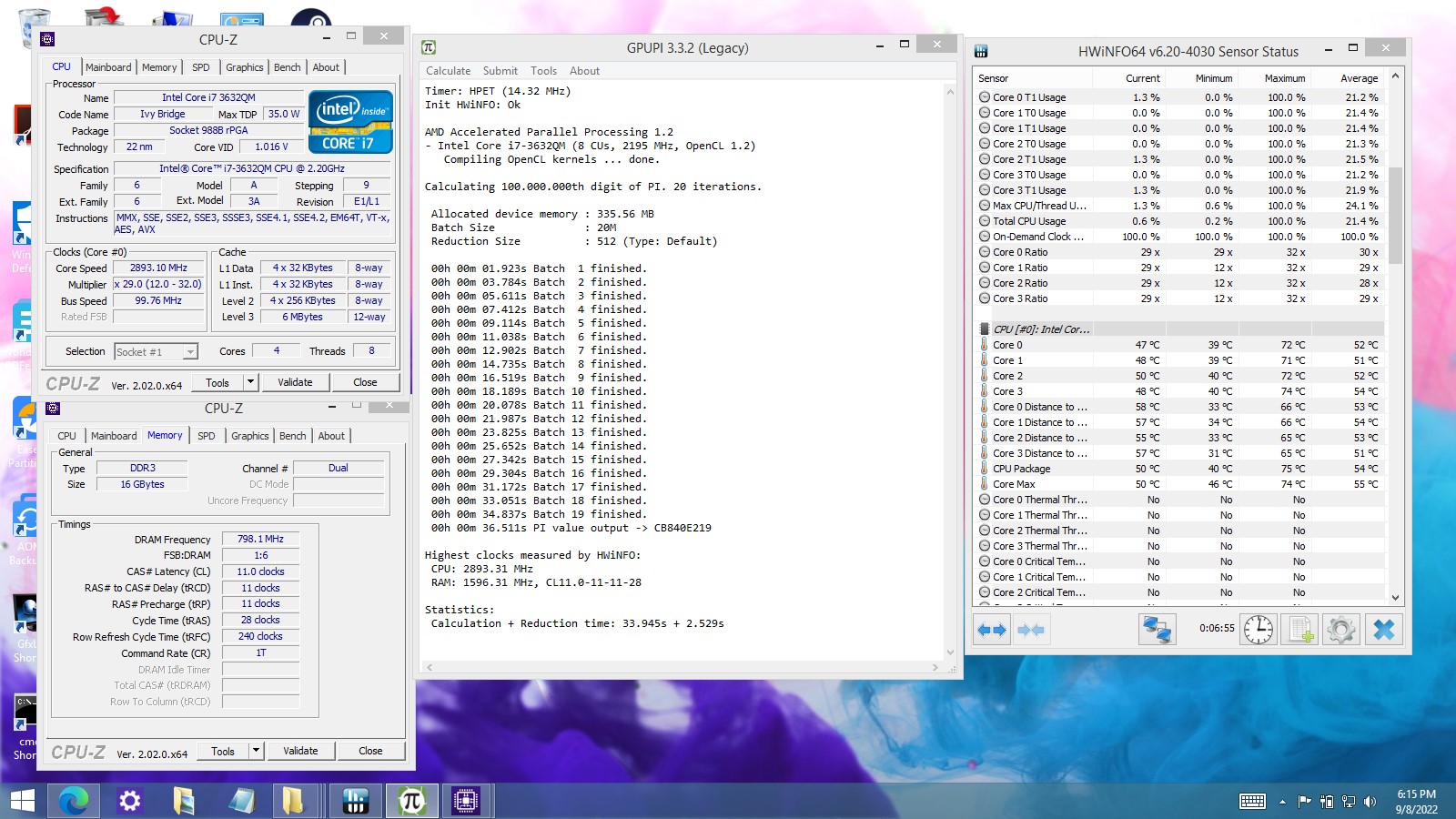The height and width of the screenshot is (819, 1456).
Task: Open touch keyboard icon in system tray
Action: pyautogui.click(x=1252, y=801)
